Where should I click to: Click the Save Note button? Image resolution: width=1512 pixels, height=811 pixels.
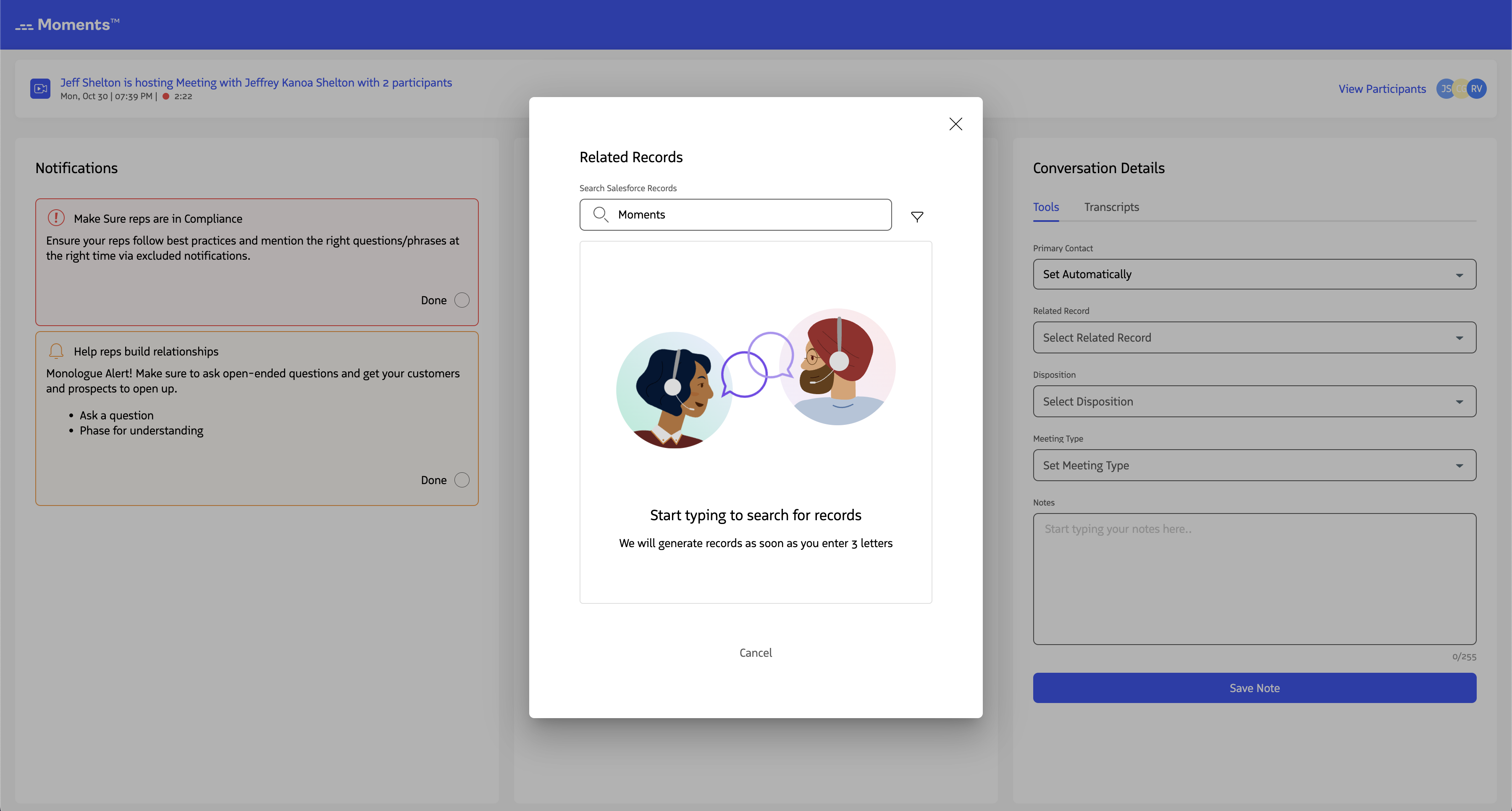pos(1254,688)
